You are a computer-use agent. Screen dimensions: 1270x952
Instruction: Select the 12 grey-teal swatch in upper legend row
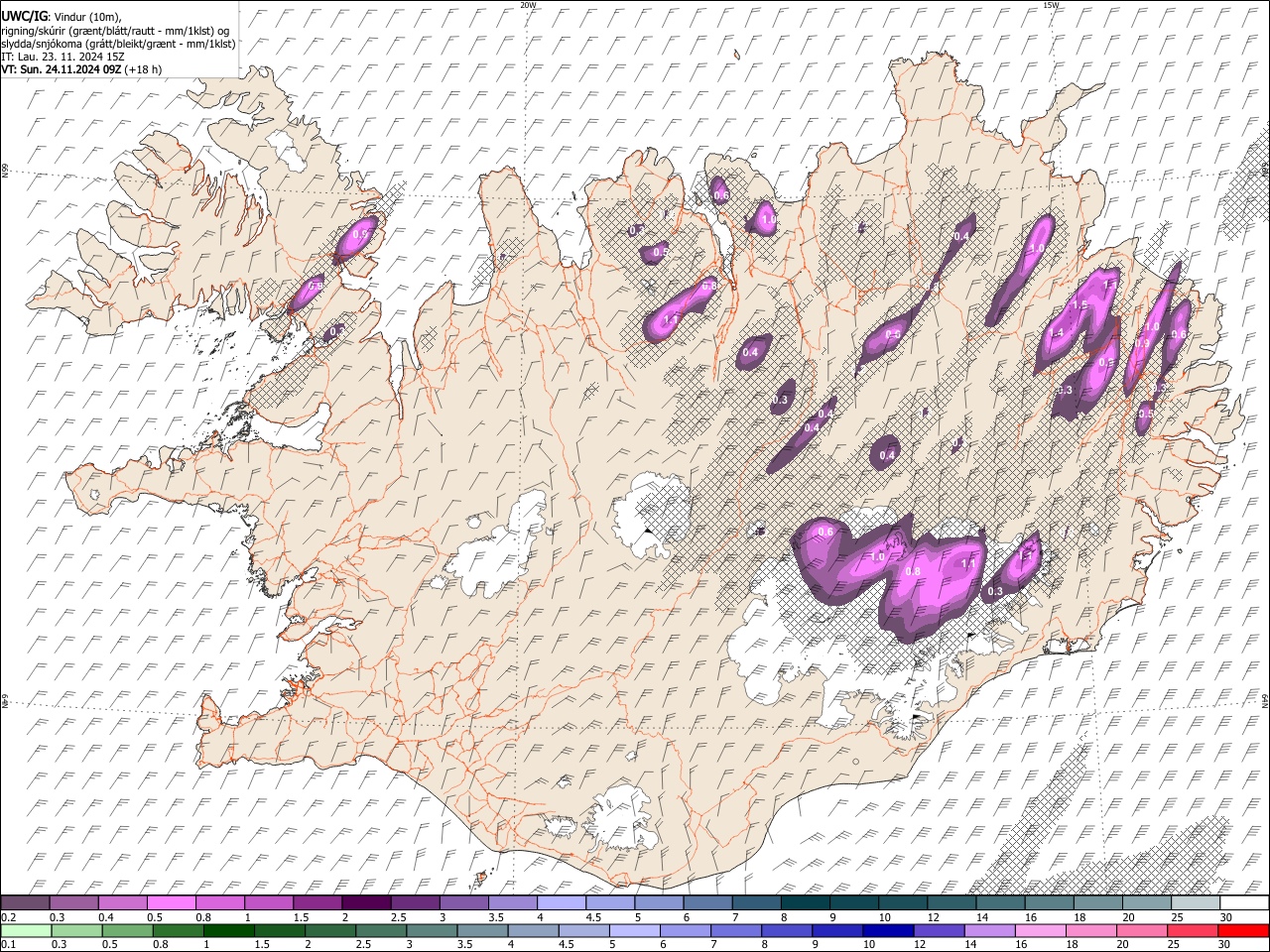click(x=952, y=903)
